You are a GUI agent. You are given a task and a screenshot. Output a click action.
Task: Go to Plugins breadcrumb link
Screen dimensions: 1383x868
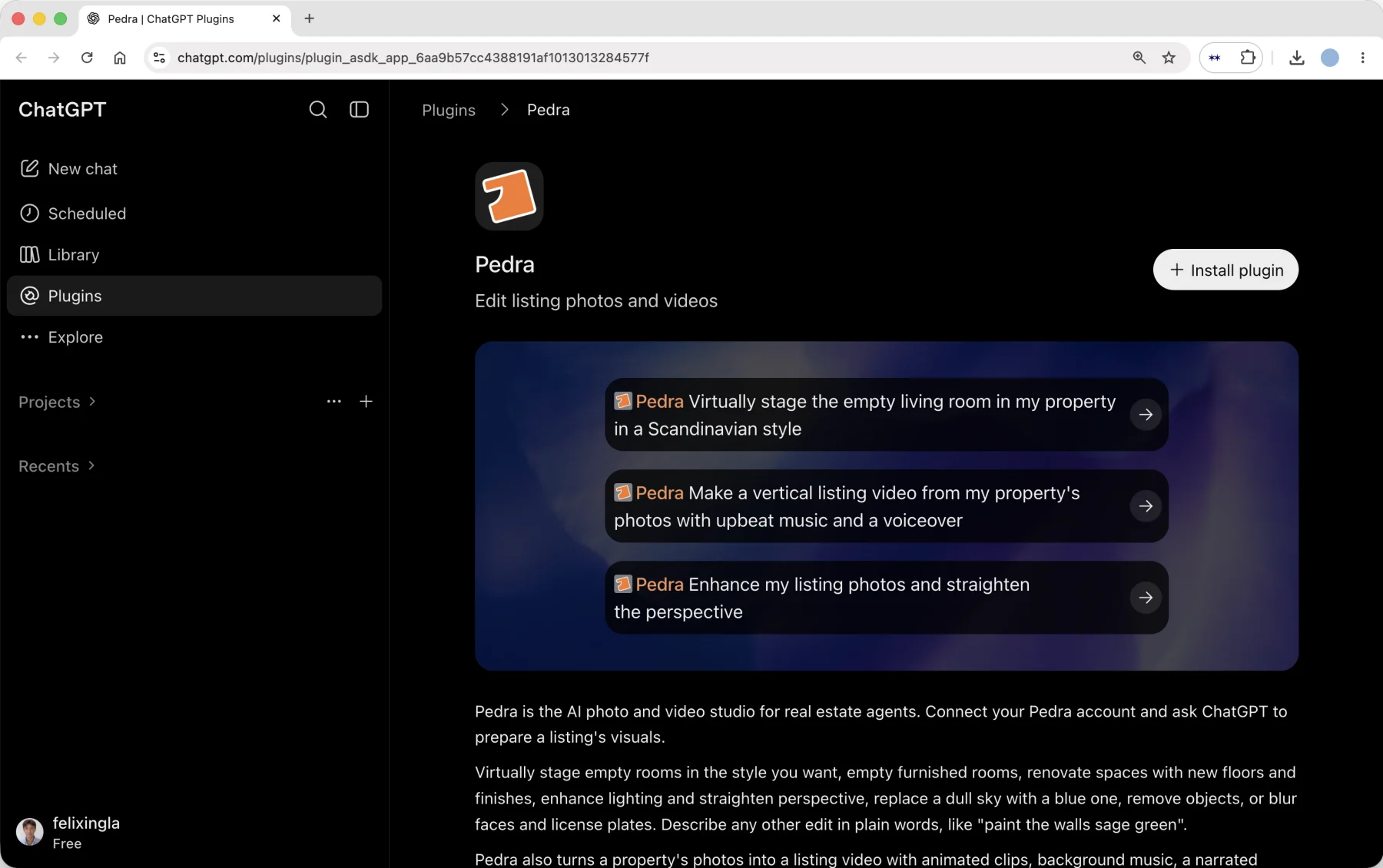coord(449,110)
